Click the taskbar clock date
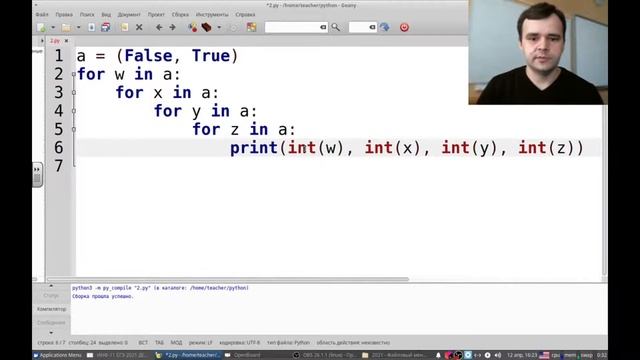Screen dimensions: 640x360 (x=522, y=355)
